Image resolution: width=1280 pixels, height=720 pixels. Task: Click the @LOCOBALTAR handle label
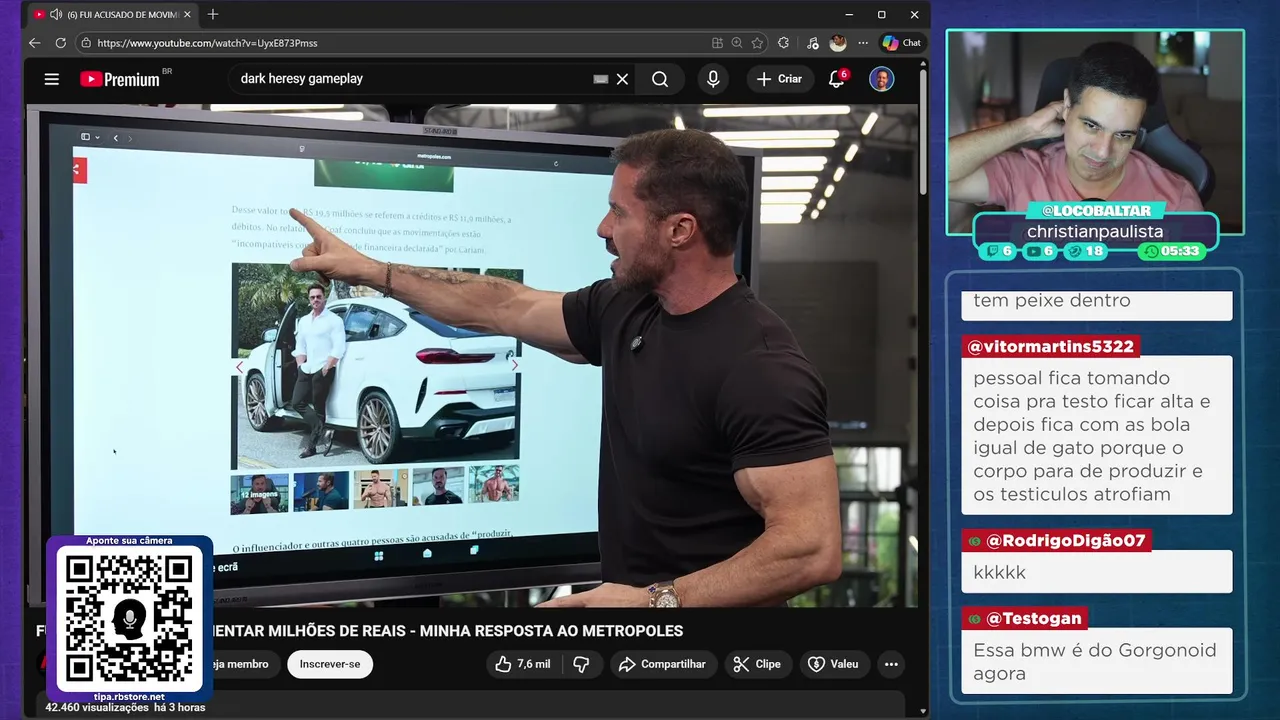pos(1096,211)
